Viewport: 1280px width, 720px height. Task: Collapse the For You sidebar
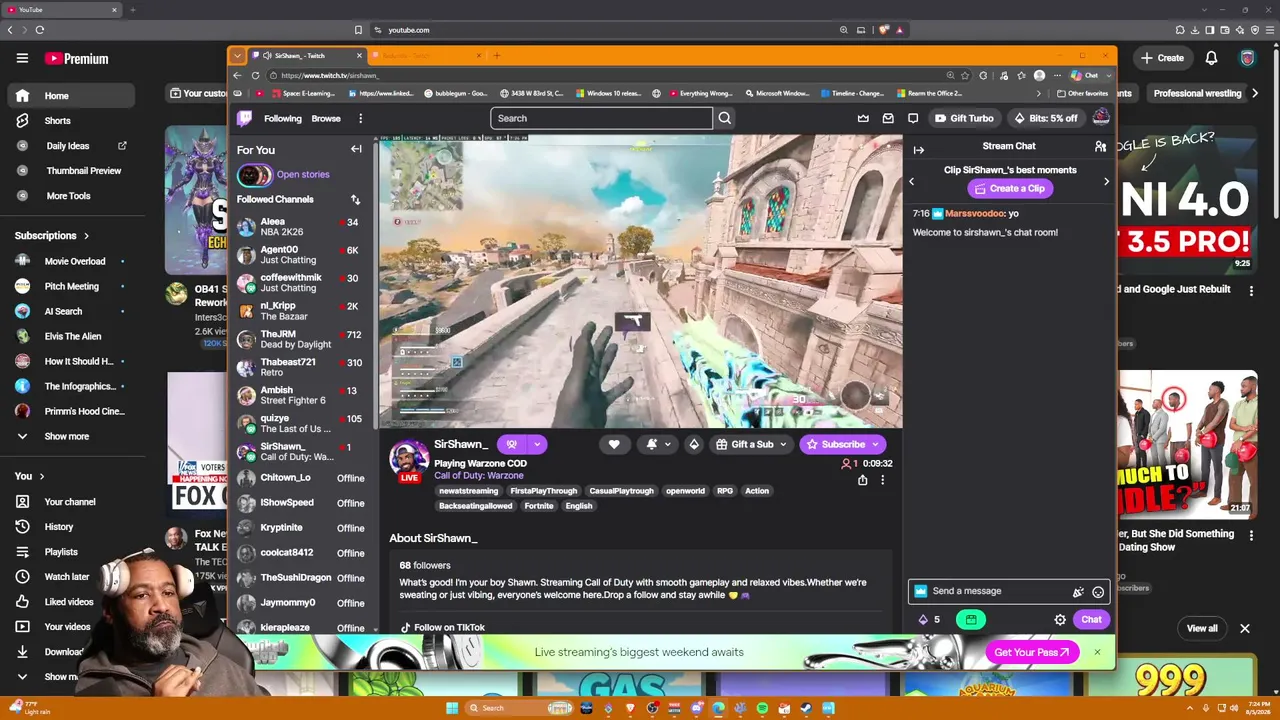pos(356,149)
